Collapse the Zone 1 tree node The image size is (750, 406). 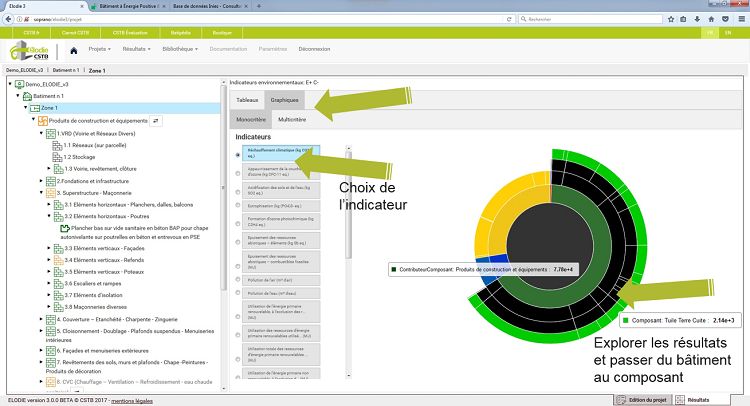(26, 108)
